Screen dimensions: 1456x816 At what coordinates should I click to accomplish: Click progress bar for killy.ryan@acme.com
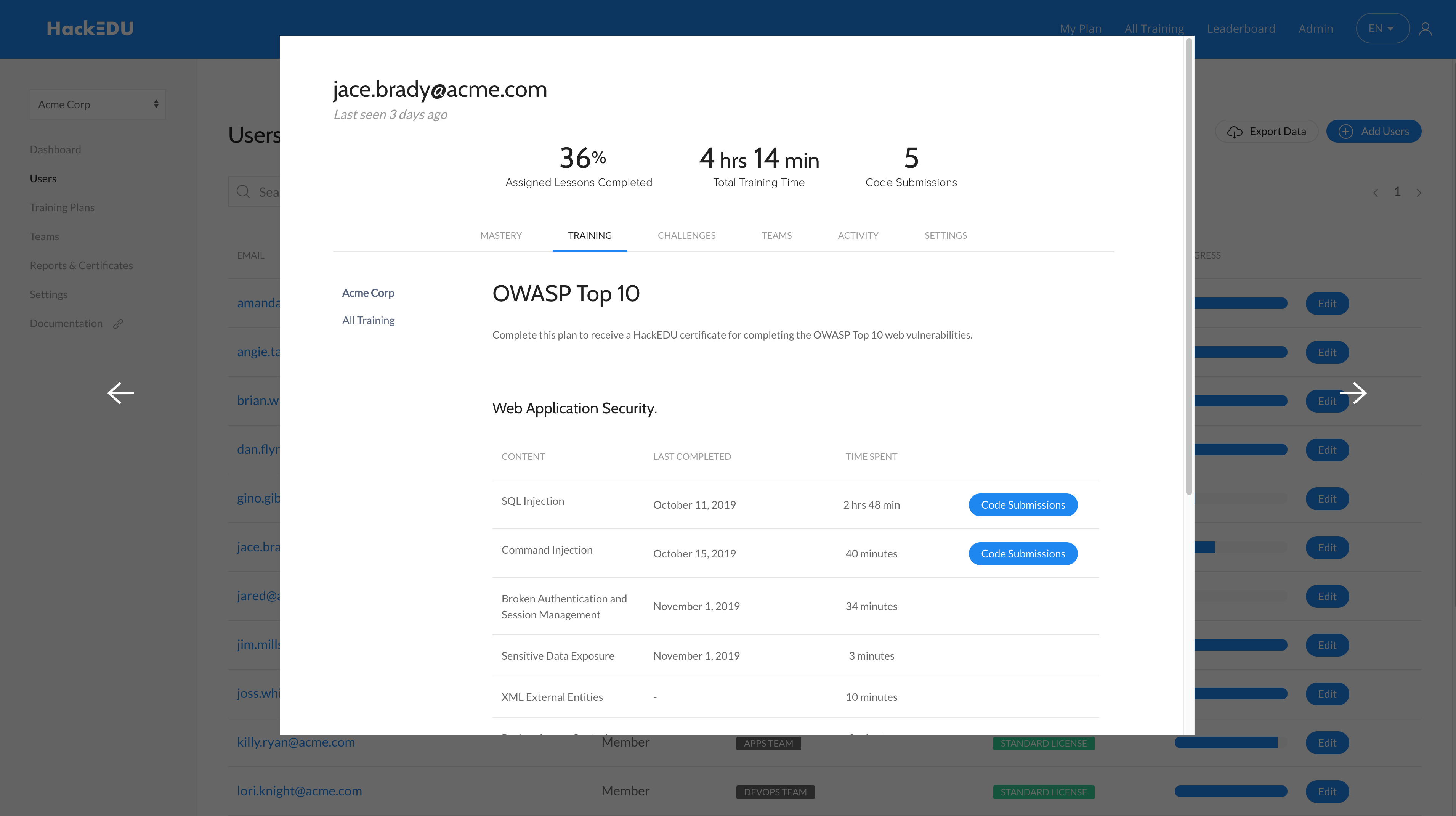tap(1230, 742)
